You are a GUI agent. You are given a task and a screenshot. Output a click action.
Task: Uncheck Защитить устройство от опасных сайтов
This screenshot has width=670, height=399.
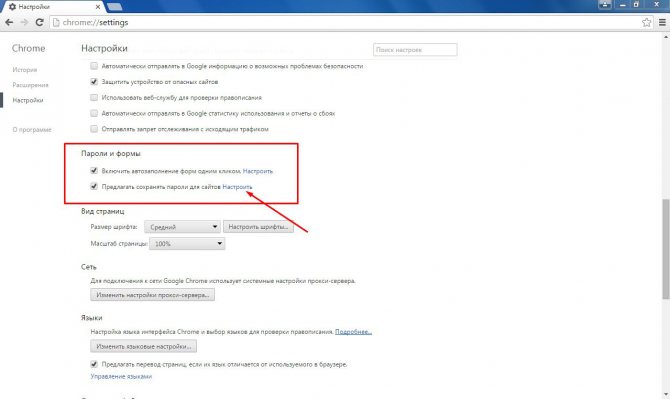coord(94,81)
